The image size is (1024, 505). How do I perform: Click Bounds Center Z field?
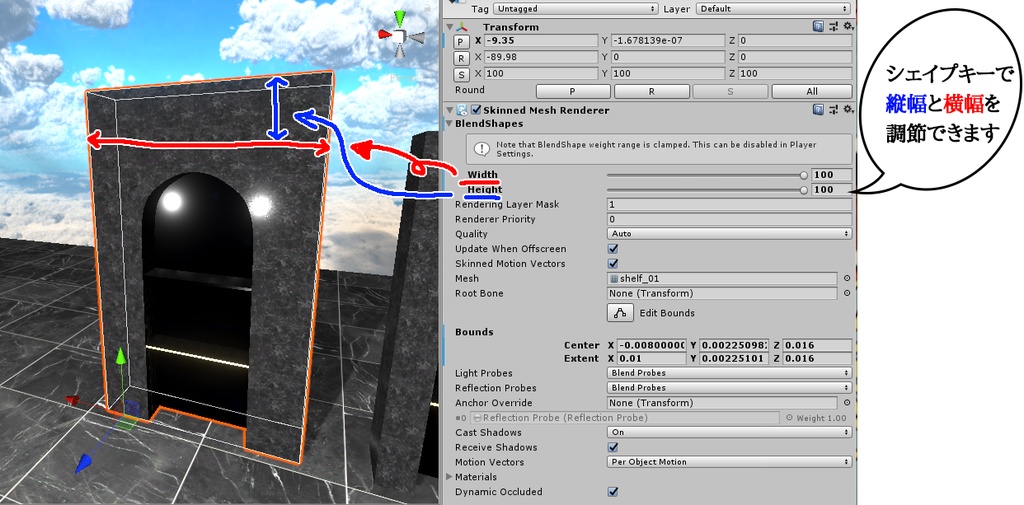(817, 346)
